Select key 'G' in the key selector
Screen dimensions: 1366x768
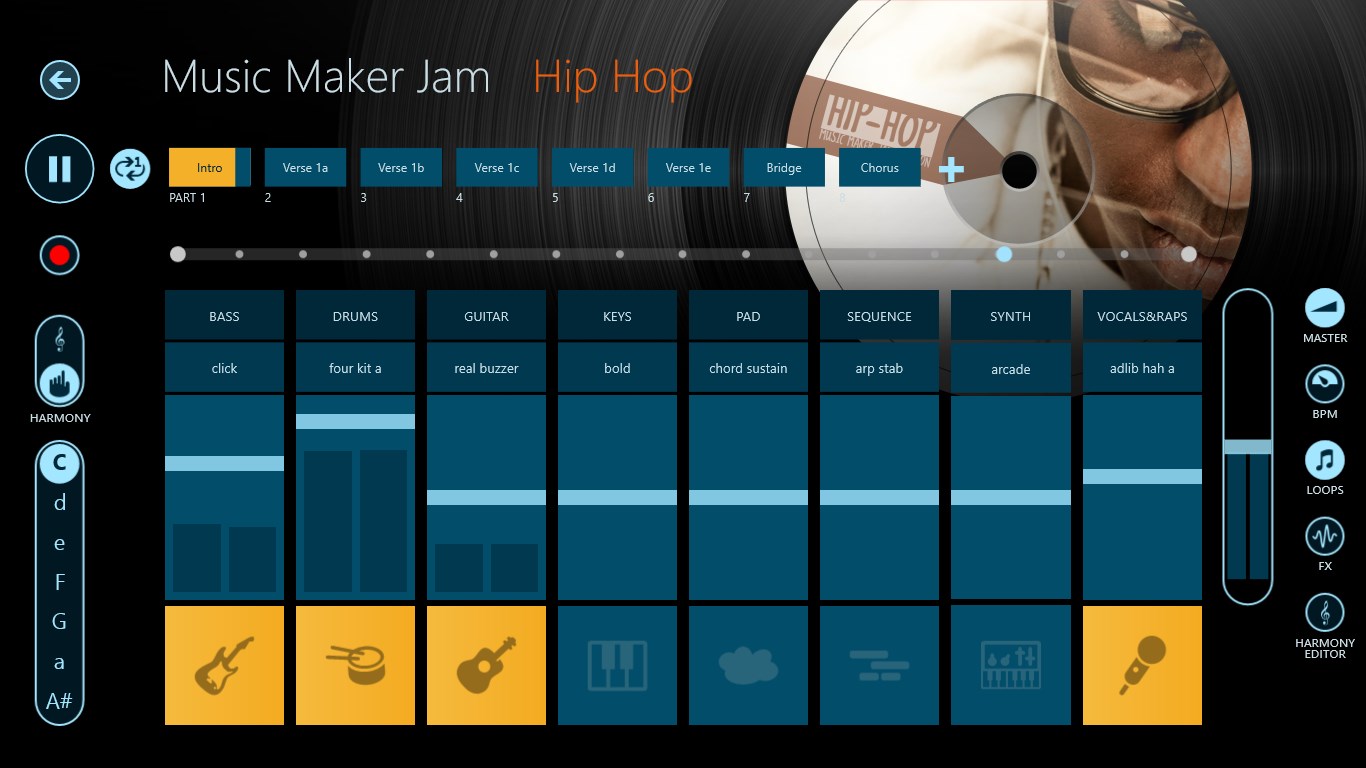[x=59, y=622]
